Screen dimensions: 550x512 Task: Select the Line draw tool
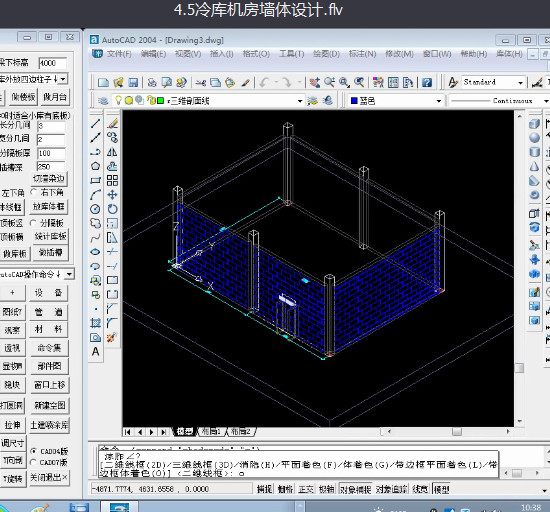click(95, 123)
